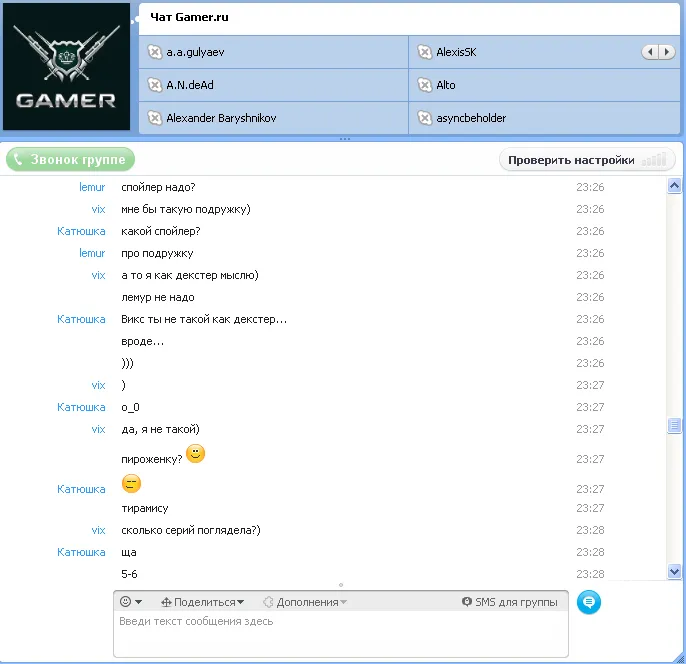
Task: Select participant asyncbeholder
Action: (544, 118)
